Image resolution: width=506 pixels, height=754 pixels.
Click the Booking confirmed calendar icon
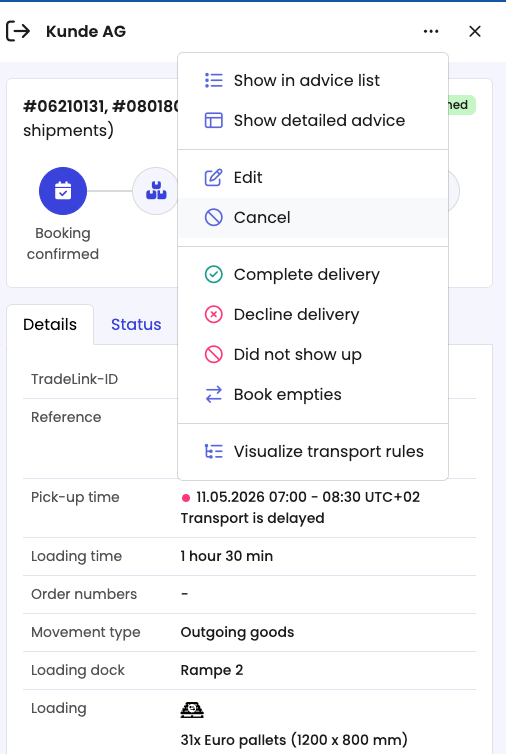[x=63, y=191]
